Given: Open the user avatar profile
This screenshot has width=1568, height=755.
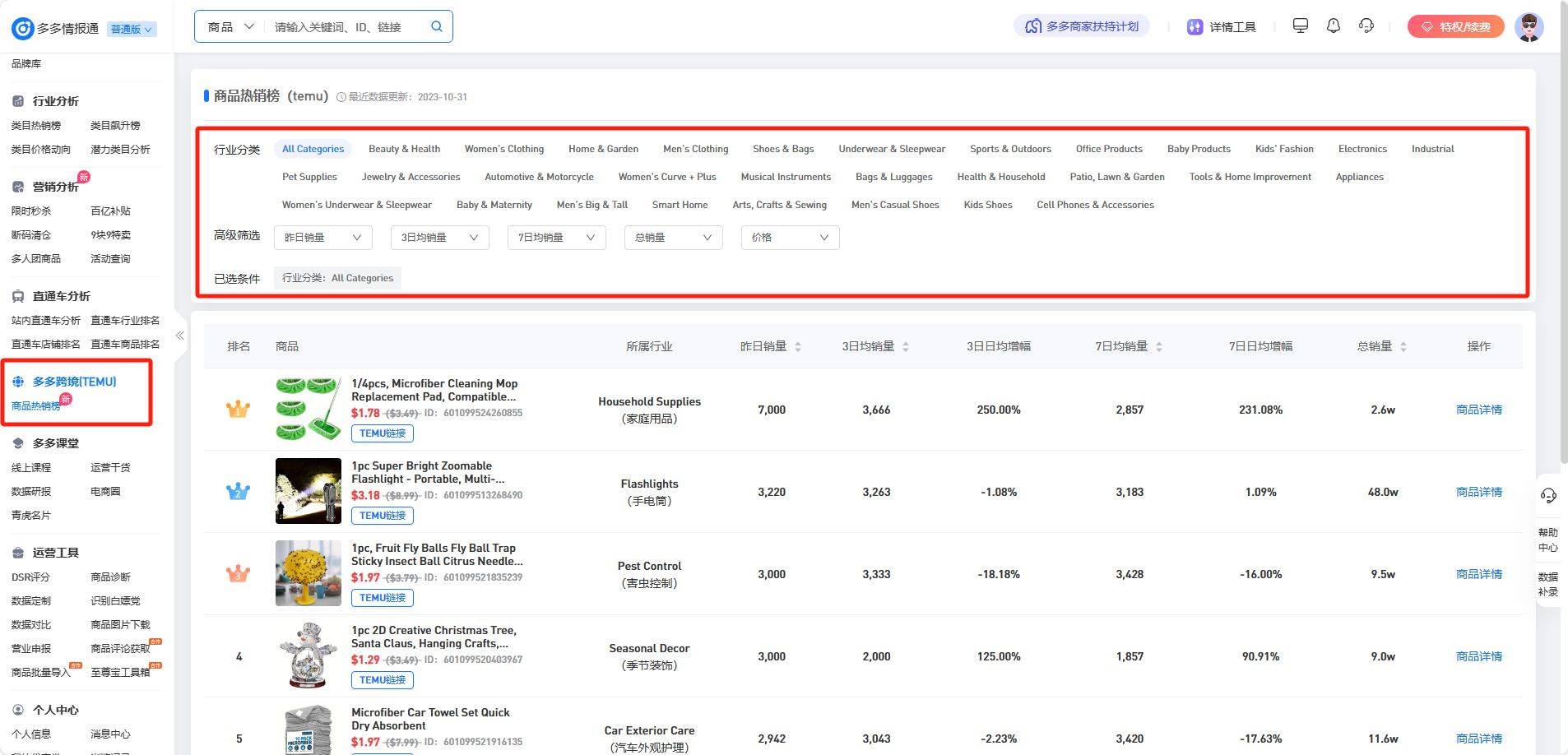Looking at the screenshot, I should point(1529,27).
